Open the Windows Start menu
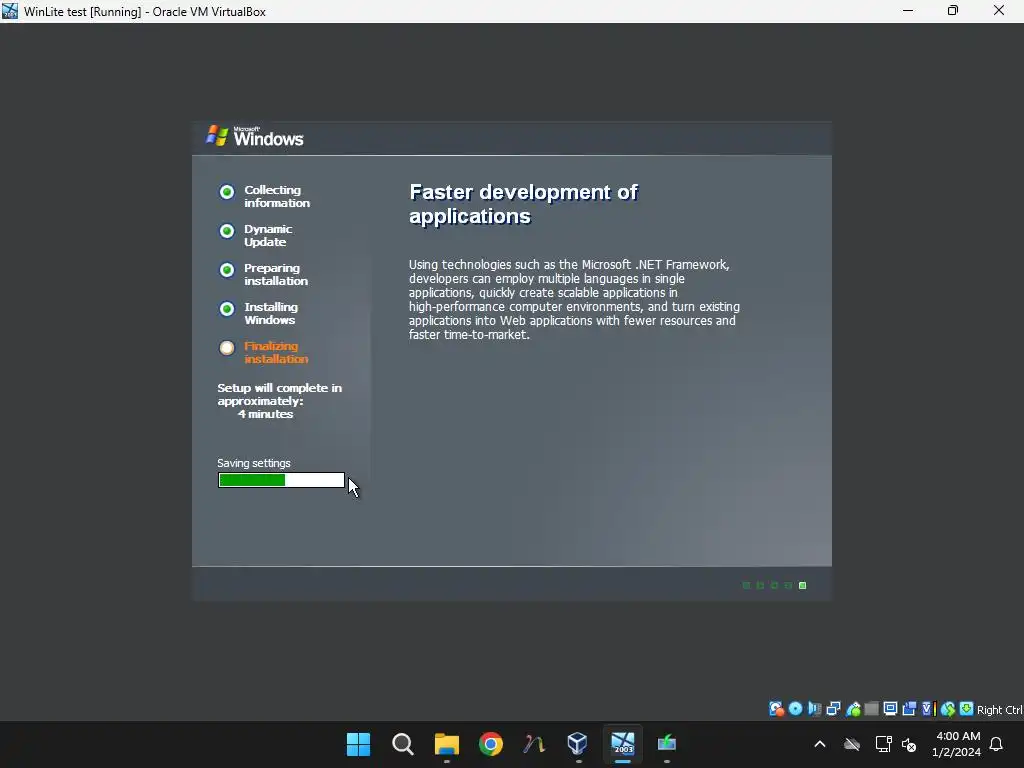Image resolution: width=1024 pixels, height=768 pixels. 359,744
